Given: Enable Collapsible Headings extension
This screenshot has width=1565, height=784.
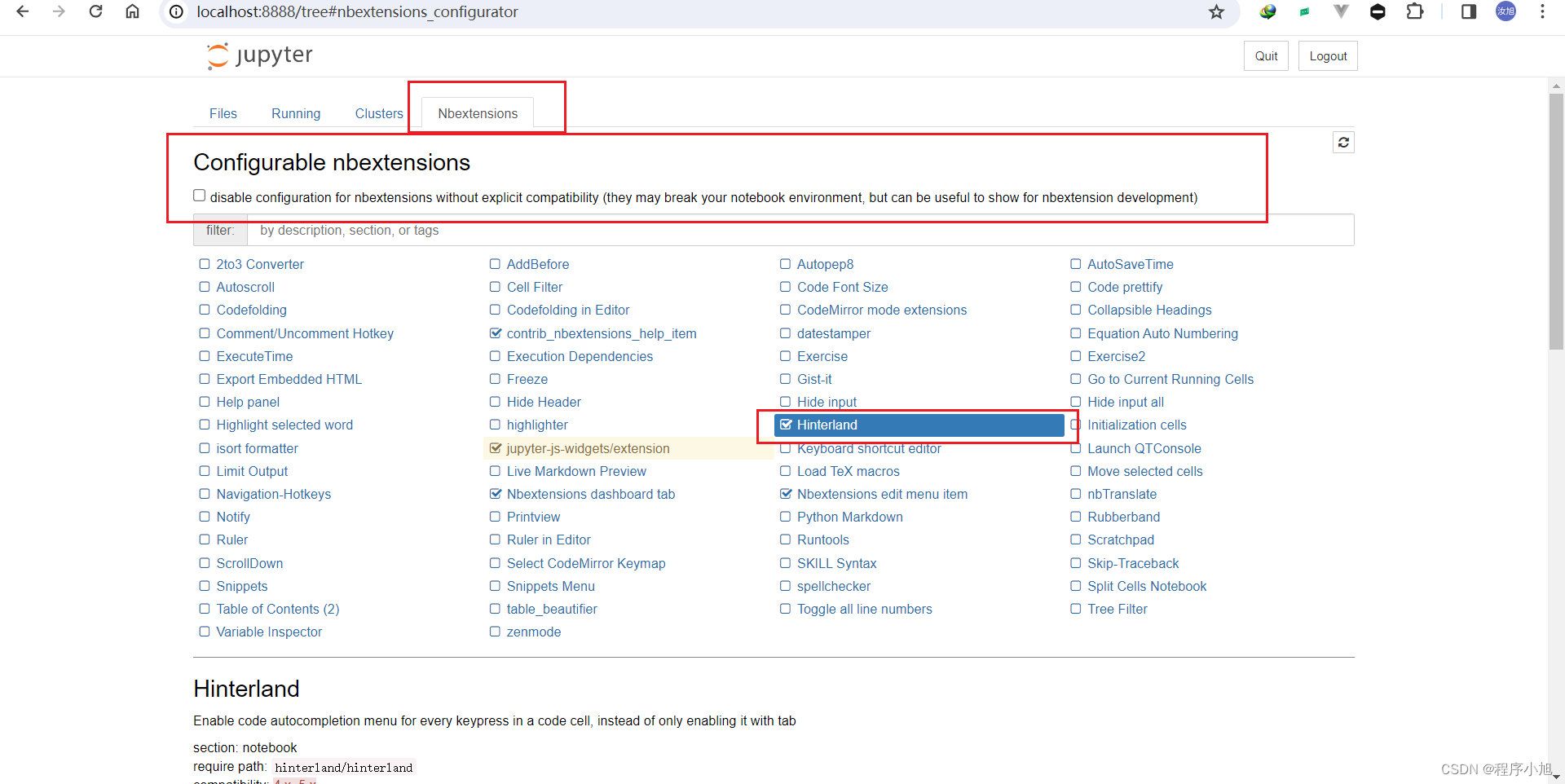Looking at the screenshot, I should click(1076, 310).
